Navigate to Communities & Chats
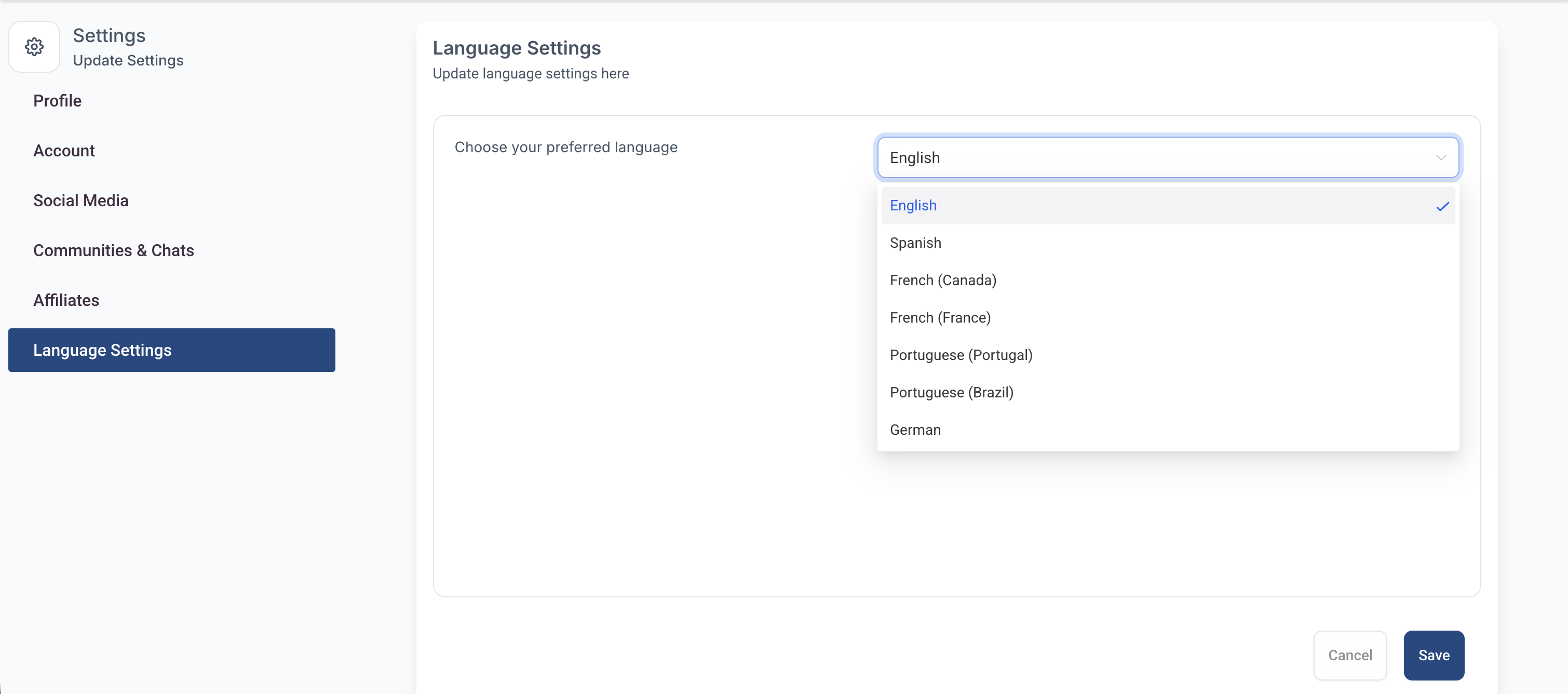The width and height of the screenshot is (1568, 694). coord(113,250)
